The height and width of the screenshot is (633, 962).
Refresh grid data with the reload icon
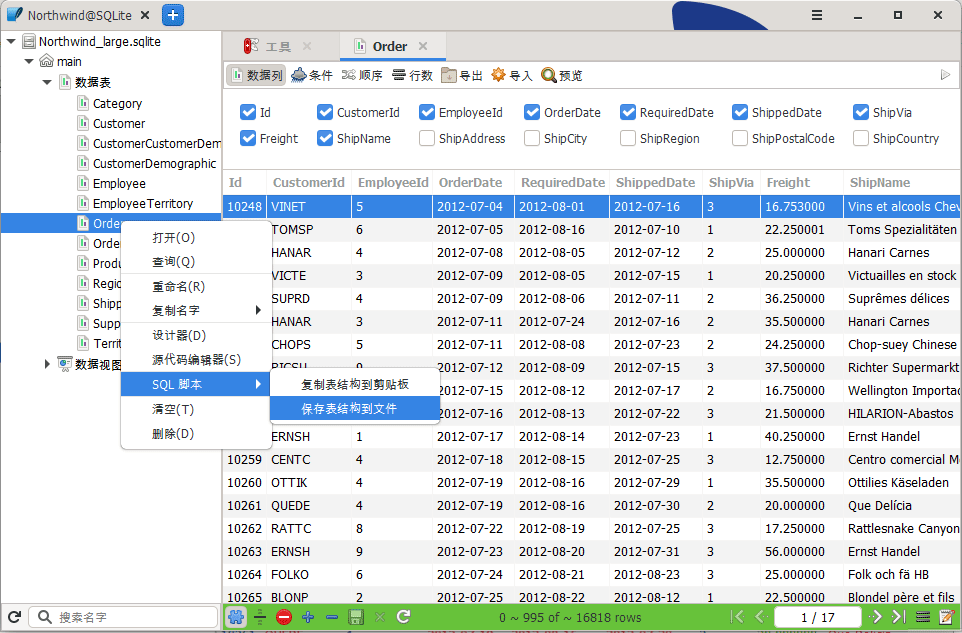pyautogui.click(x=403, y=617)
